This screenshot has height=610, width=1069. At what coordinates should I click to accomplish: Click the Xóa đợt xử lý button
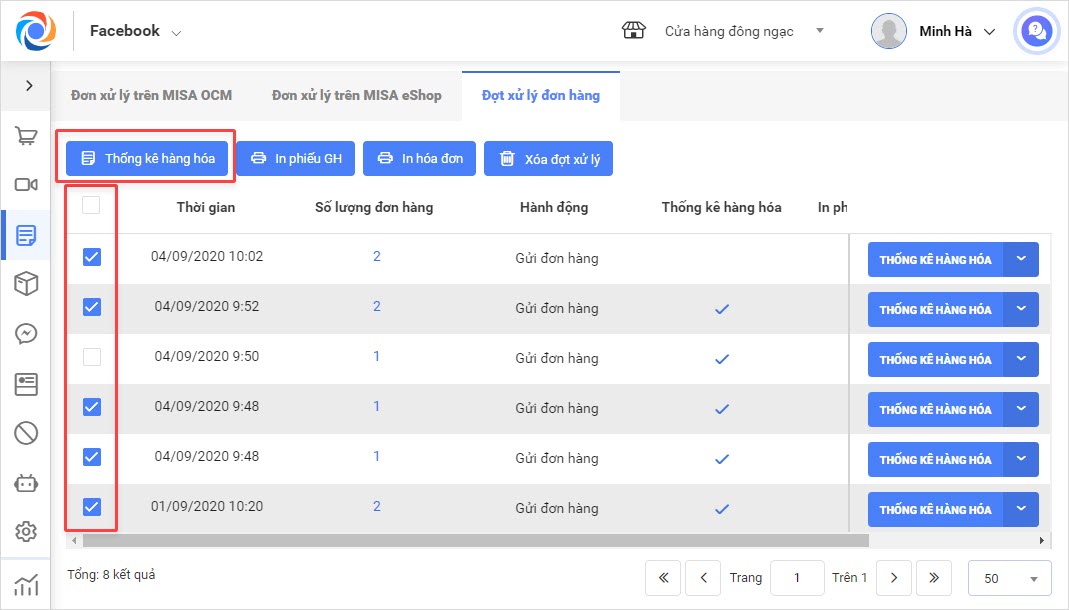tap(548, 159)
